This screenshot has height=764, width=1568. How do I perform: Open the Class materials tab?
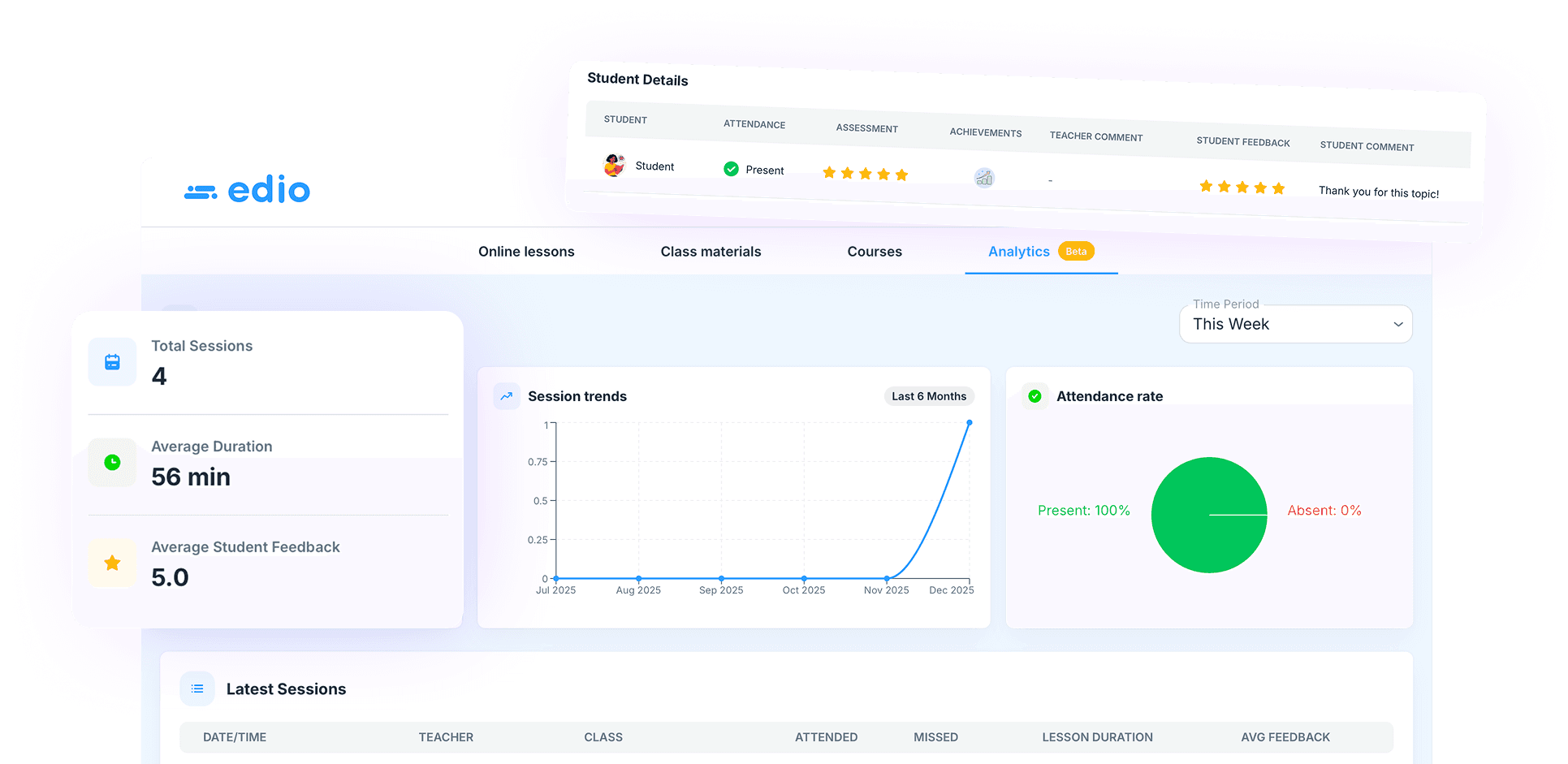click(711, 252)
